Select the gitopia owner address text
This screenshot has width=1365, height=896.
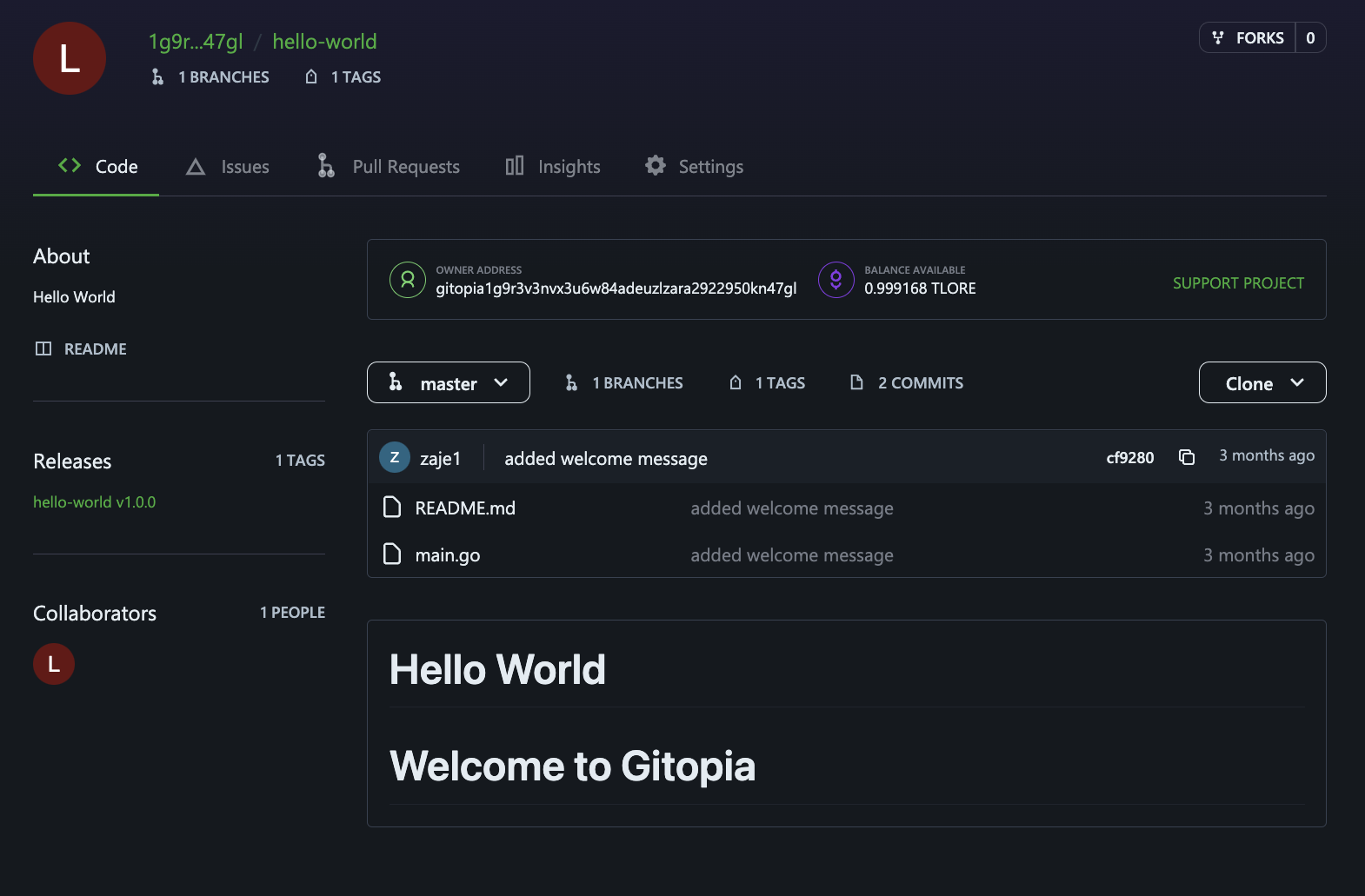pyautogui.click(x=616, y=289)
